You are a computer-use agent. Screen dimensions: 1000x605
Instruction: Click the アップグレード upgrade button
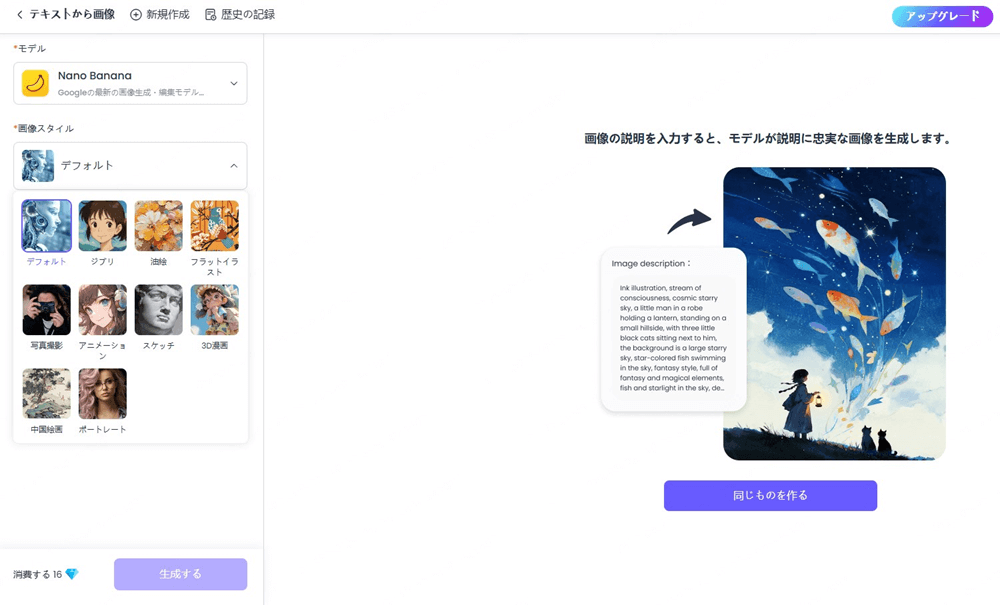point(942,16)
